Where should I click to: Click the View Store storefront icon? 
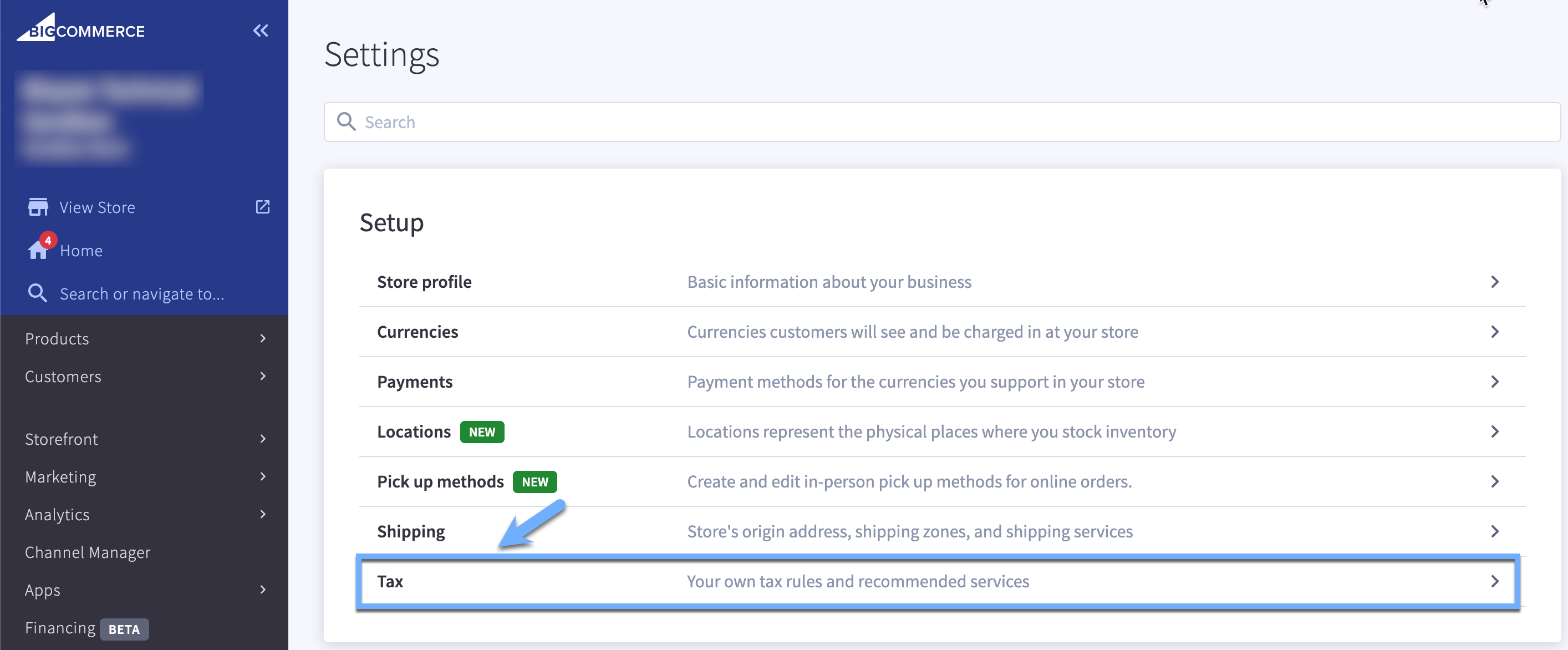[38, 207]
